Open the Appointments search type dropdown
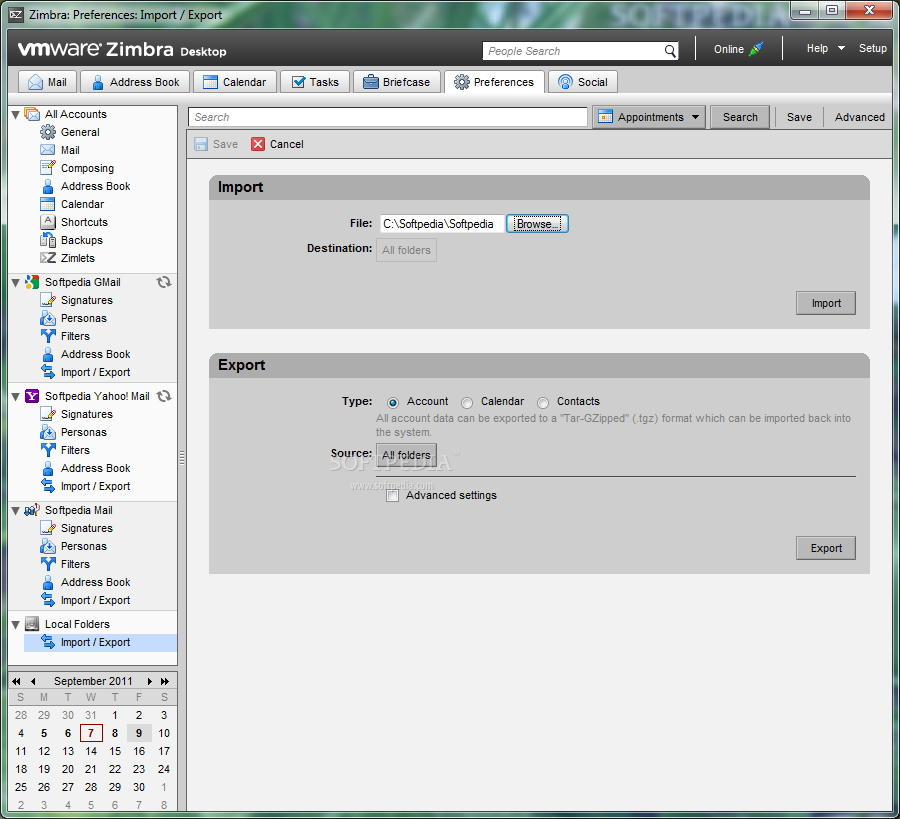The height and width of the screenshot is (819, 900). click(x=649, y=117)
